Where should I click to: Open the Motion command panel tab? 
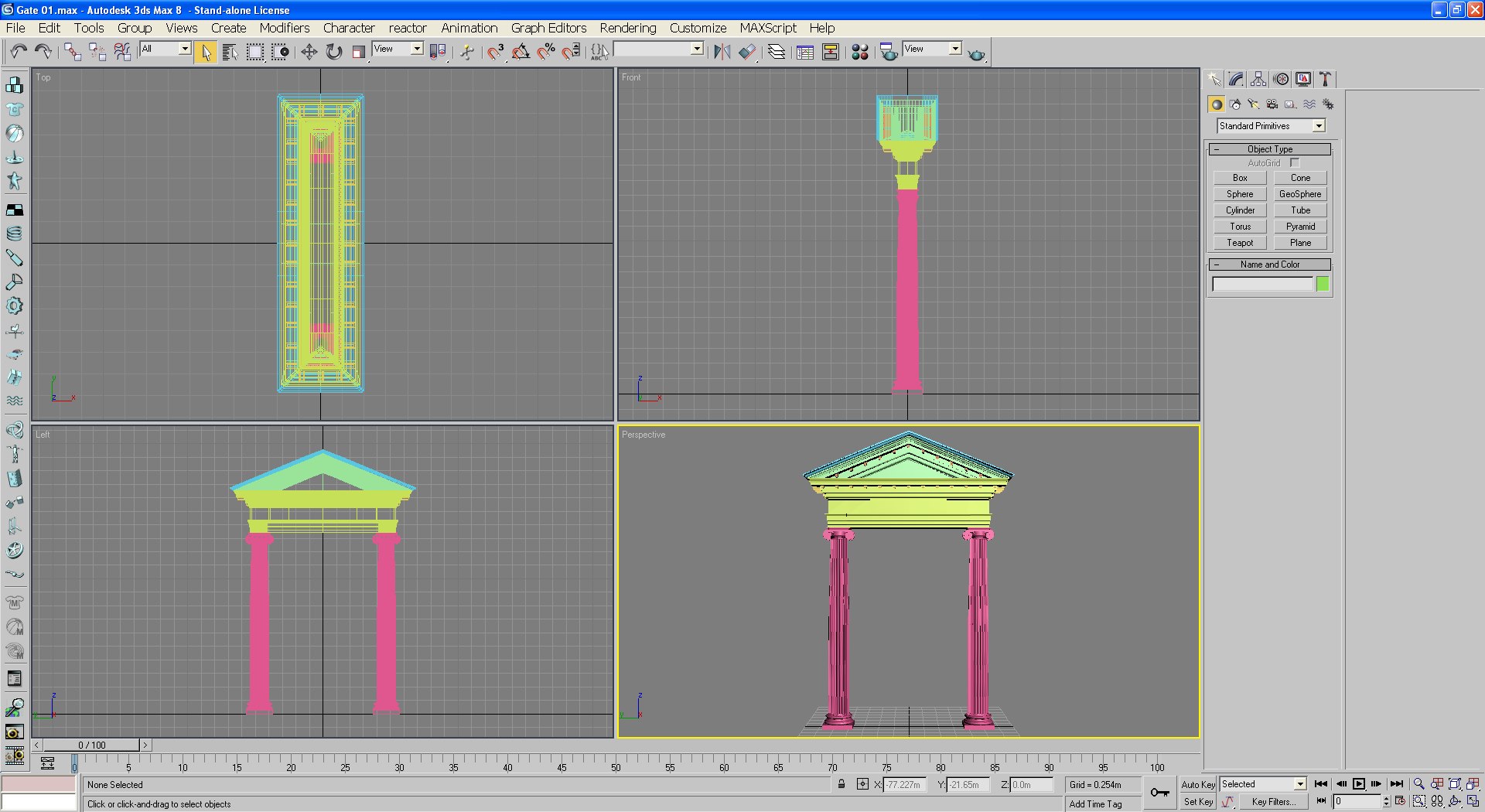coord(1281,79)
